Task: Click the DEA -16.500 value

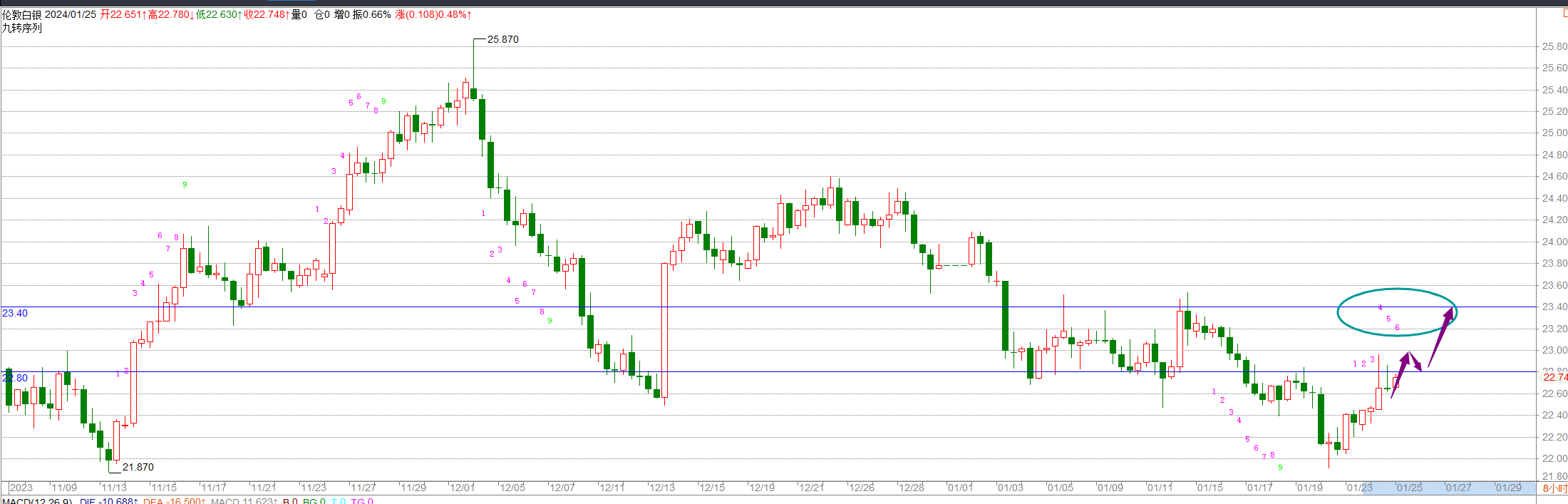Action: [174, 501]
